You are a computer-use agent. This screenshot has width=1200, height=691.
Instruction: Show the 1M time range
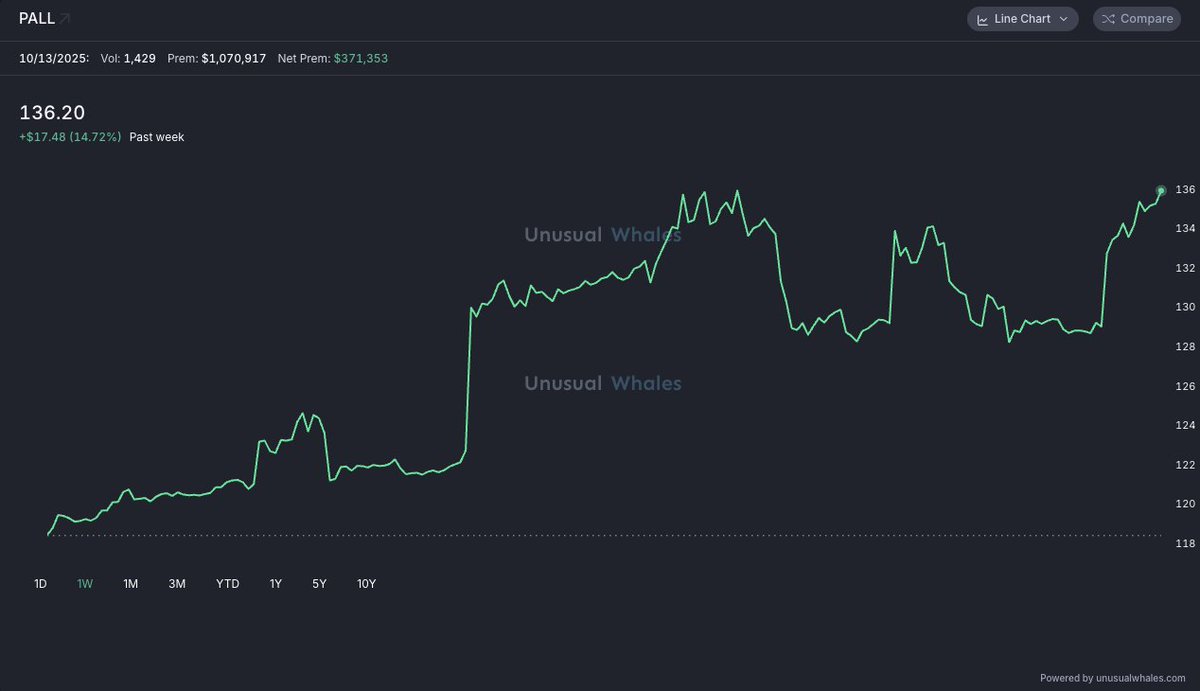(130, 584)
